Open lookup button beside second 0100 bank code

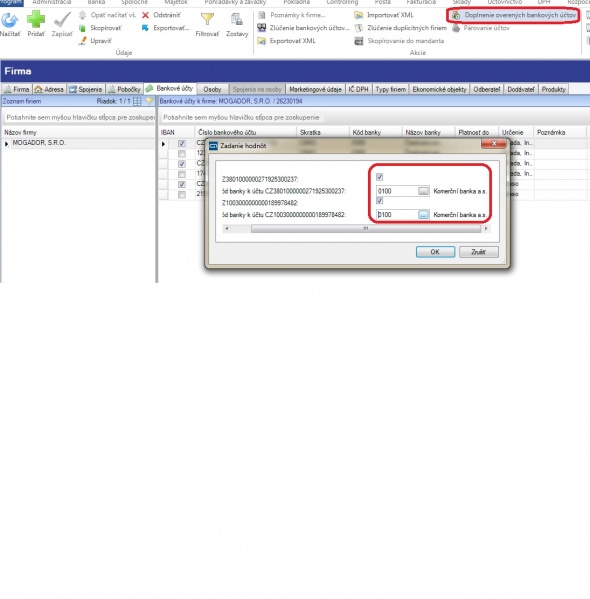pyautogui.click(x=423, y=215)
